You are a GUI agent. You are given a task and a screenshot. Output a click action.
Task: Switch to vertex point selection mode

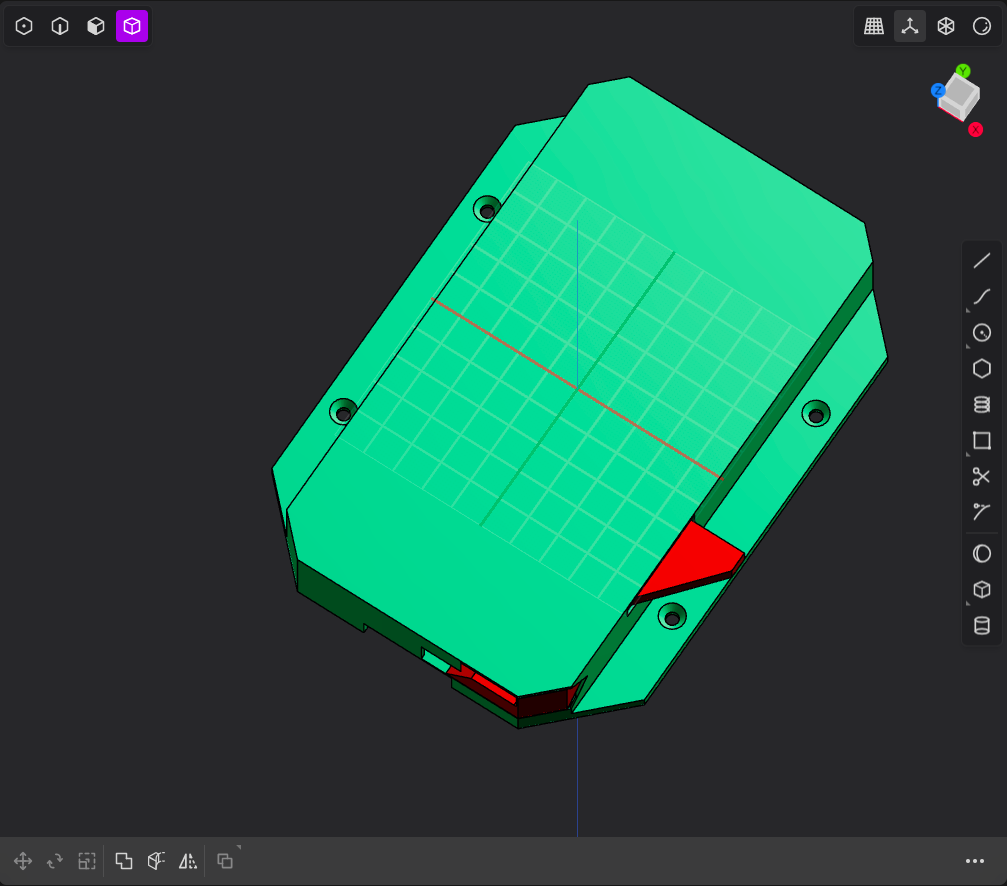click(x=24, y=26)
